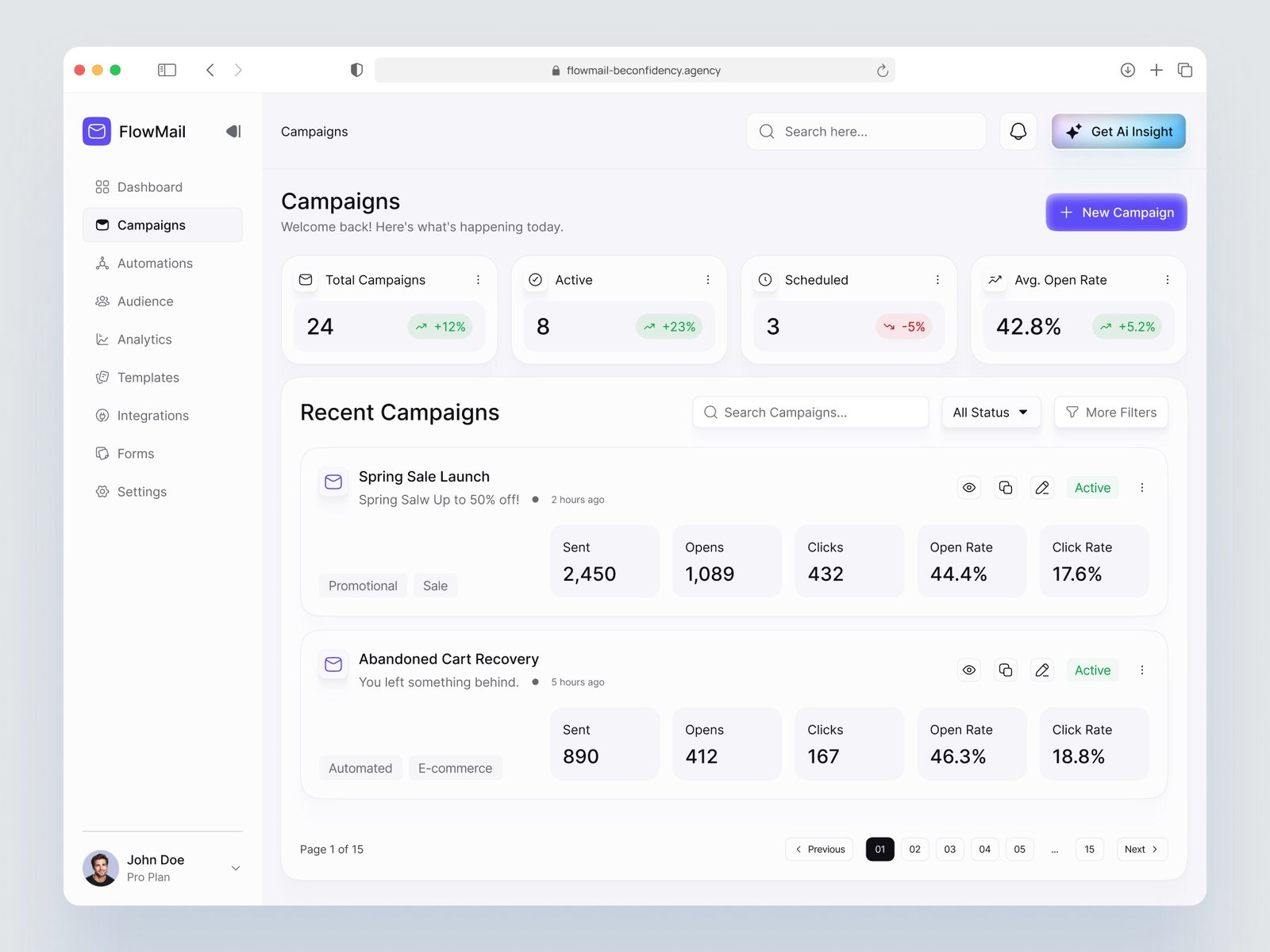1270x952 pixels.
Task: Click the Active status badge on Spring Sale Launch
Action: pyautogui.click(x=1092, y=488)
